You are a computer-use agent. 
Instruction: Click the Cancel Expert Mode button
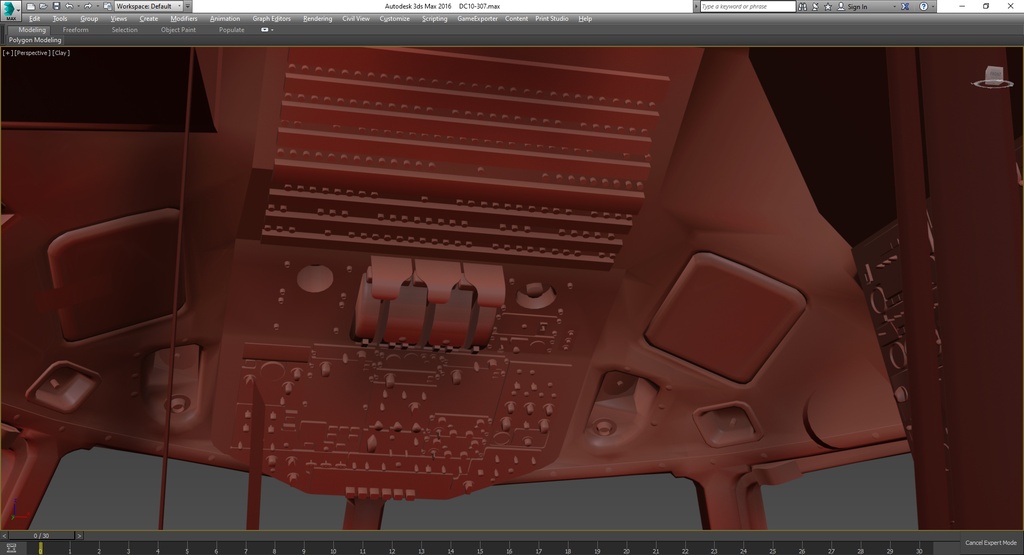990,542
